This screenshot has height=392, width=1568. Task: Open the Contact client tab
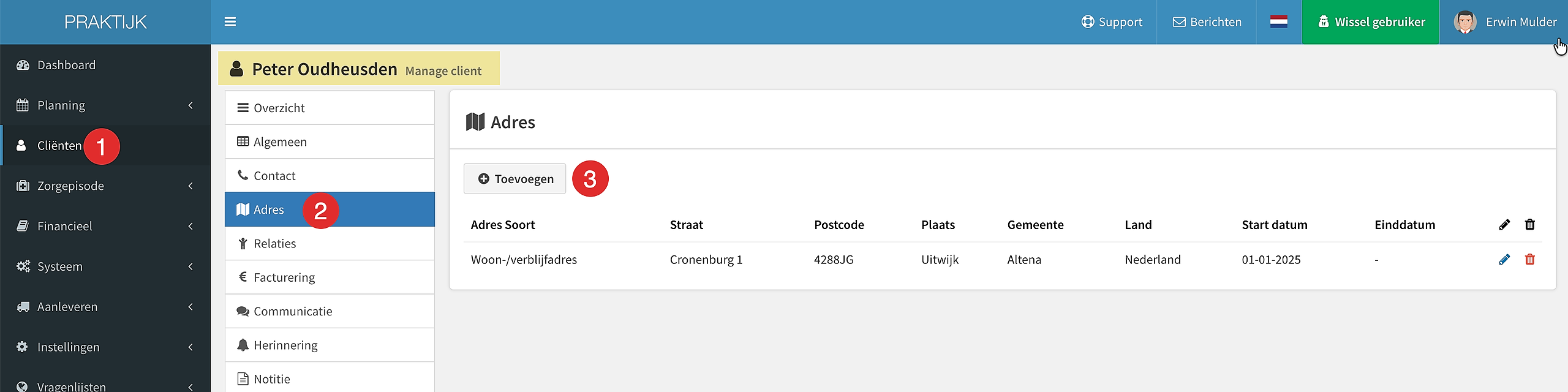coord(330,176)
